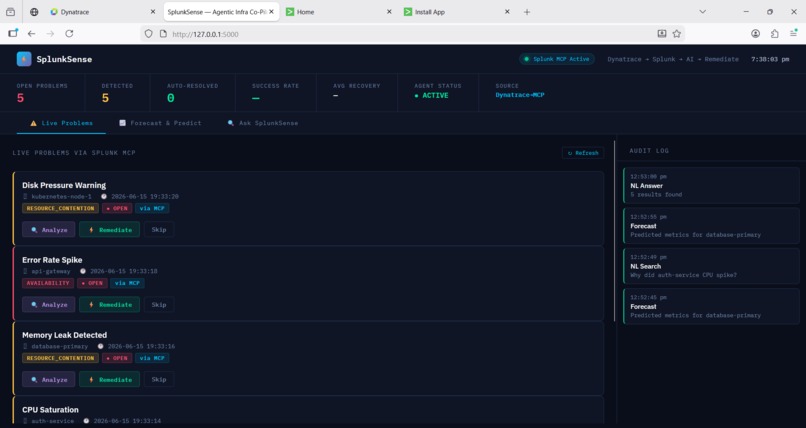Click AVAILABILITY tag on Error Rate Spike
The height and width of the screenshot is (428, 806).
click(x=48, y=283)
